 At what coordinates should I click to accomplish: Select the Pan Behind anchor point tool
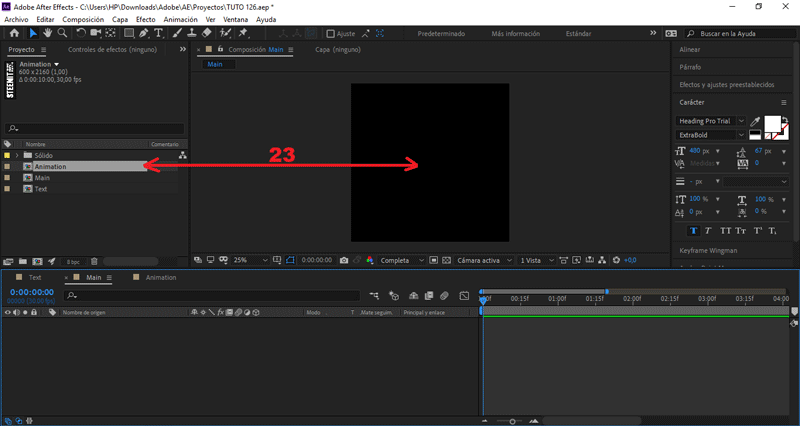(110, 33)
